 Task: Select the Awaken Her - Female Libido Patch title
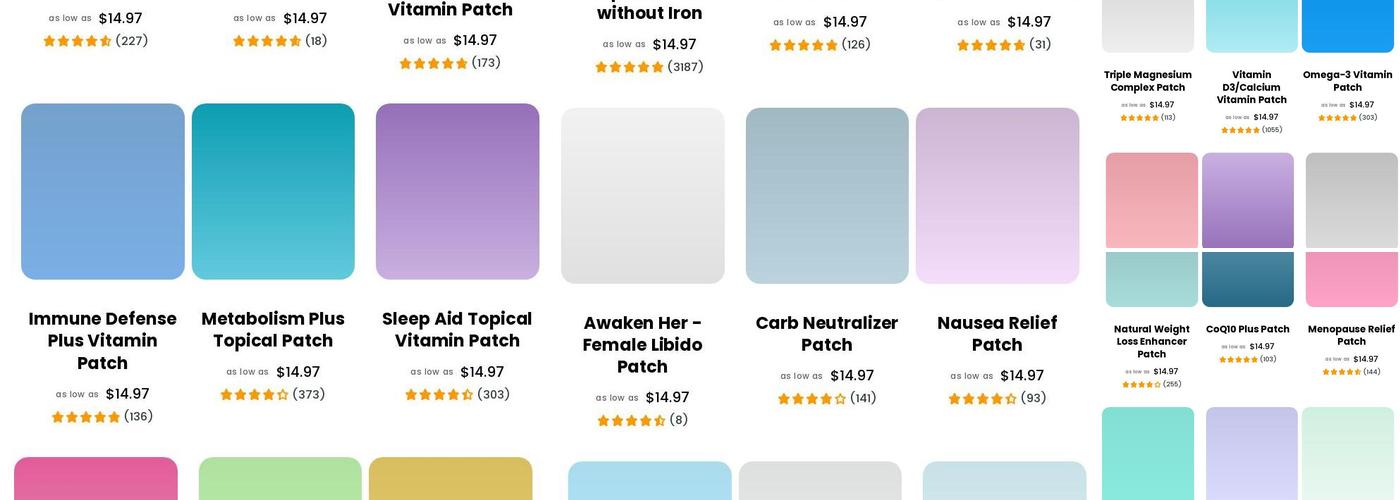pyautogui.click(x=642, y=344)
